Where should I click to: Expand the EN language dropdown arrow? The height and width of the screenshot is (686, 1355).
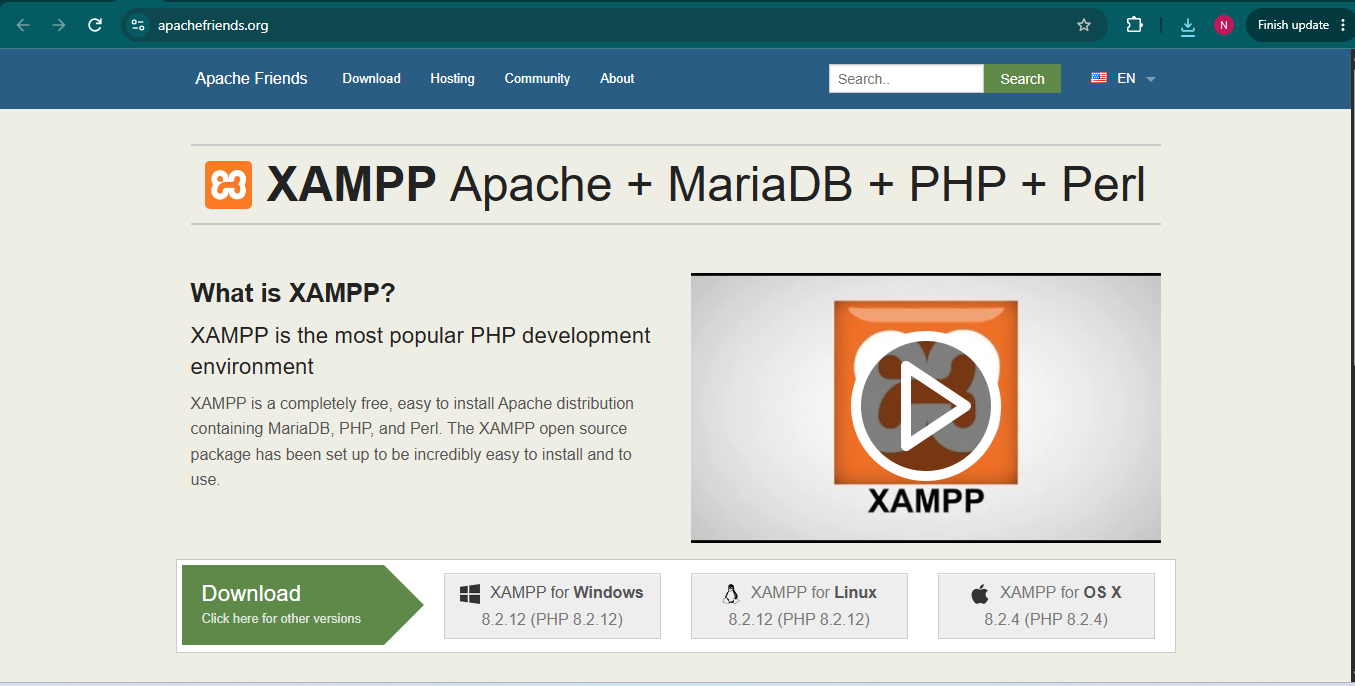pyautogui.click(x=1150, y=79)
